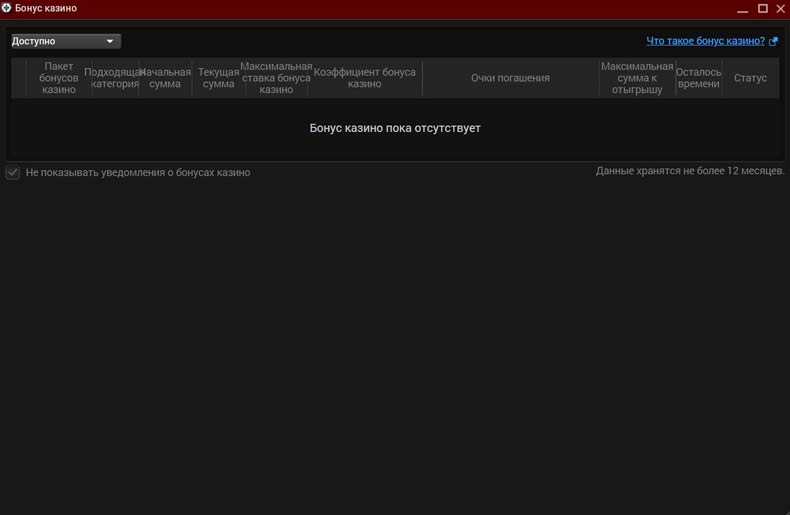The image size is (790, 515).
Task: Sort by 'Коэффициент бонуса казино' column
Action: point(365,78)
